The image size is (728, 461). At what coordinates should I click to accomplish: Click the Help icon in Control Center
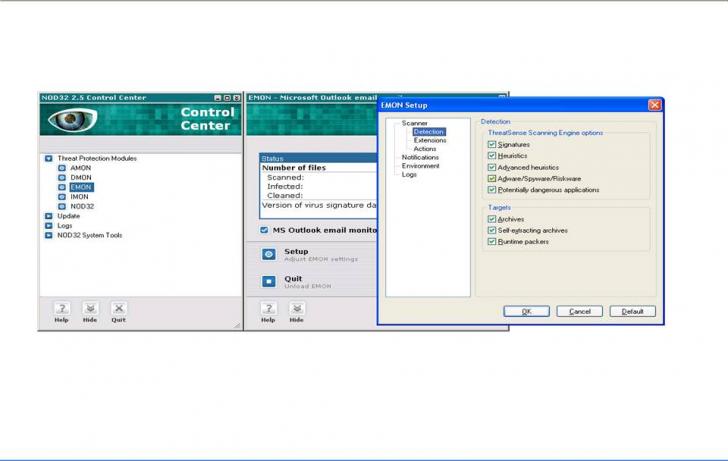point(62,308)
